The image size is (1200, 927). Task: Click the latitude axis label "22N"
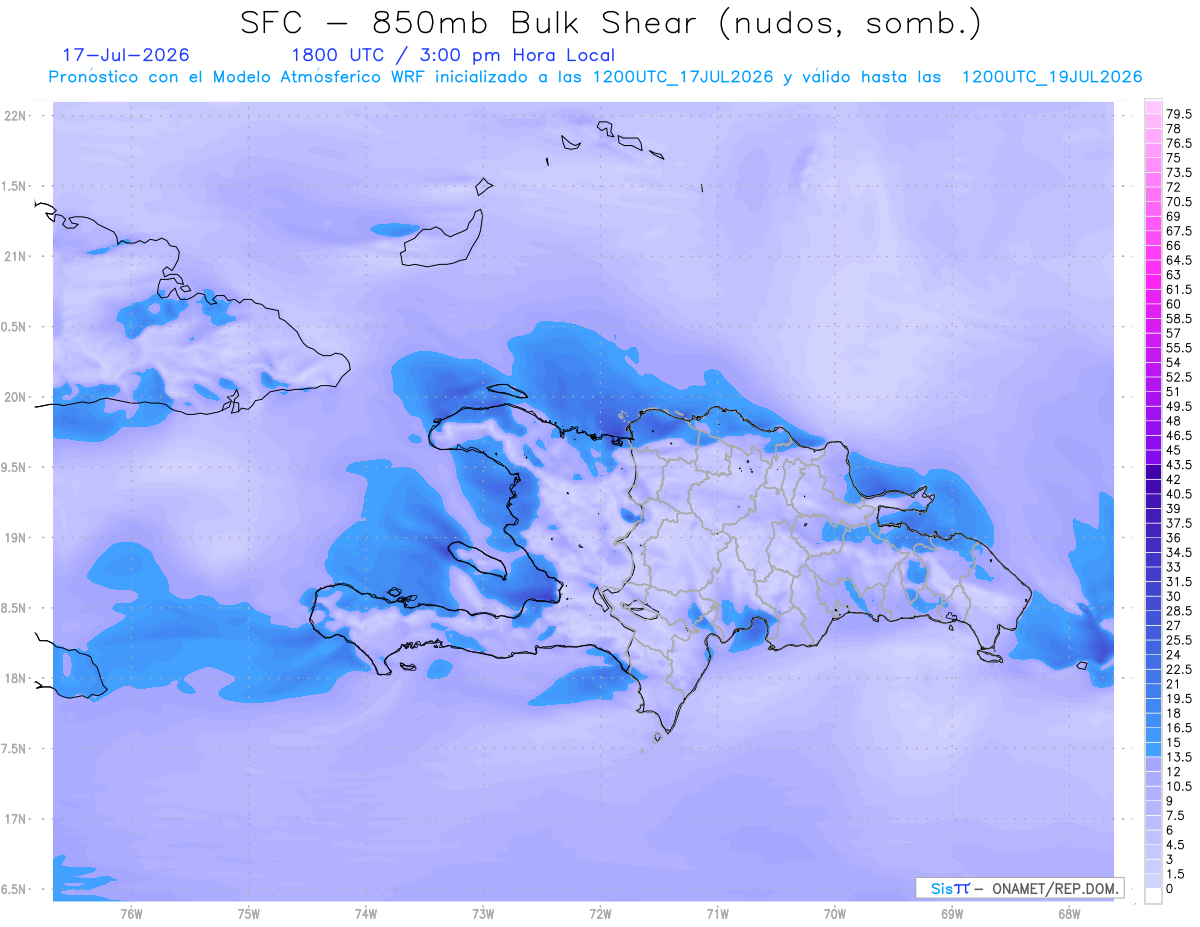(15, 116)
